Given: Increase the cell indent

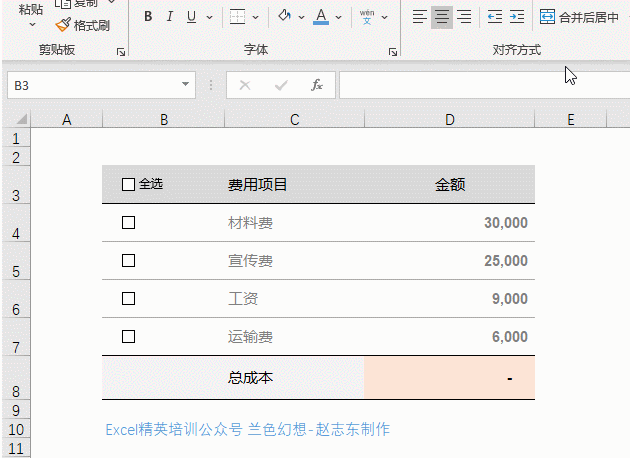Looking at the screenshot, I should pos(516,17).
